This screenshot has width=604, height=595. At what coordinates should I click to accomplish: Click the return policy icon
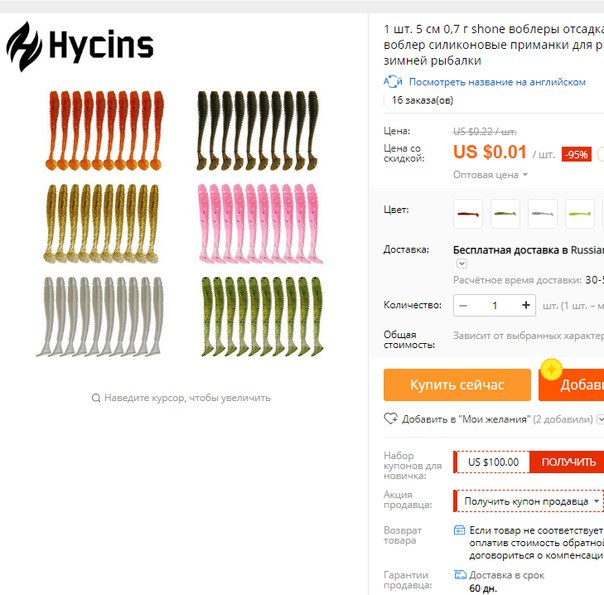point(460,530)
